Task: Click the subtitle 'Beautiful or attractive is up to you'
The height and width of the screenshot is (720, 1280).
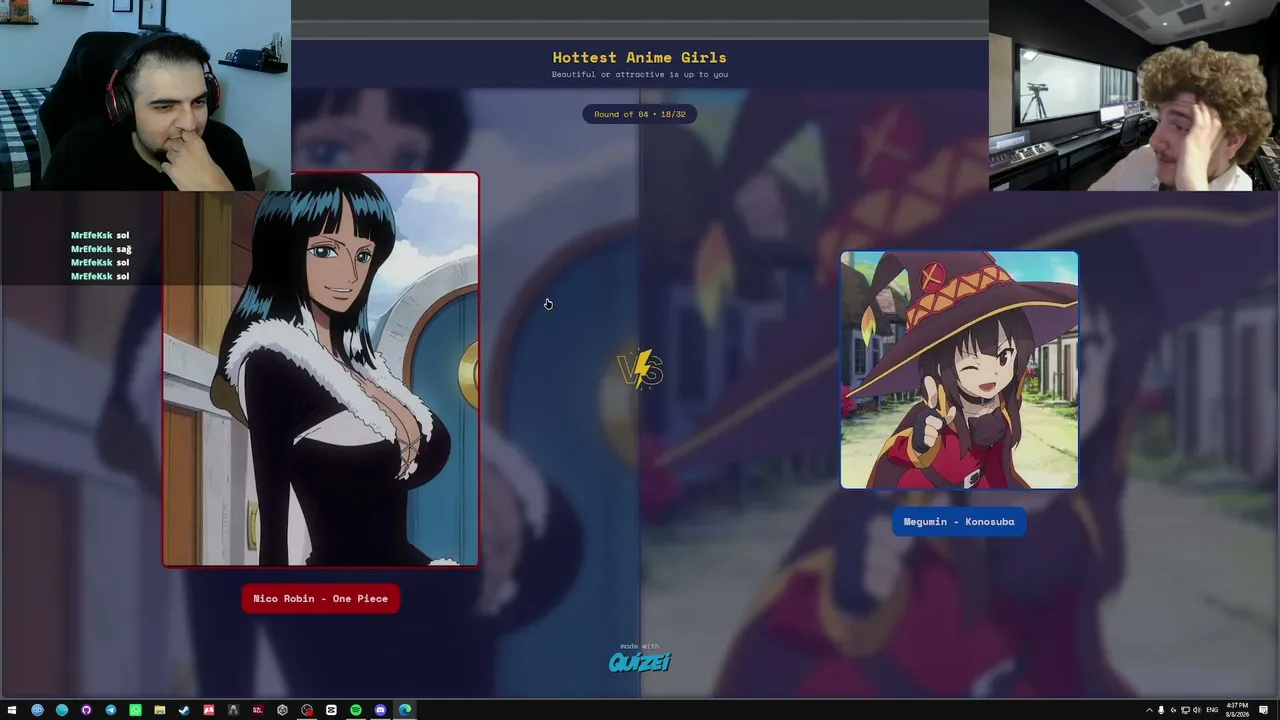Action: (640, 74)
